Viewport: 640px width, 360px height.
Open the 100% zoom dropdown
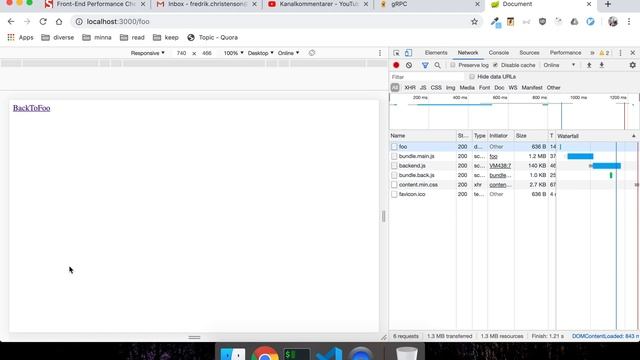coord(233,53)
